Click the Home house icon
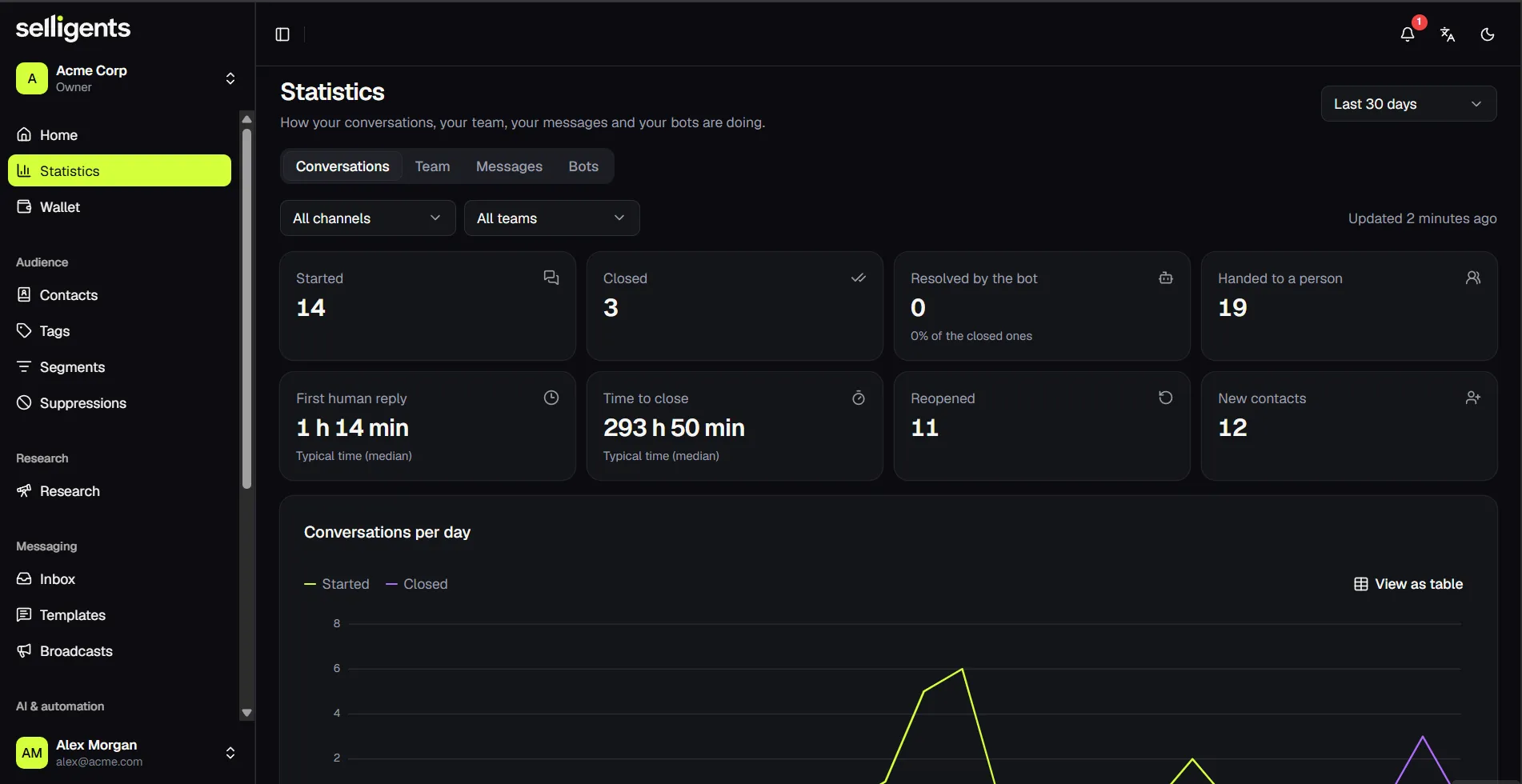1522x784 pixels. click(x=24, y=134)
